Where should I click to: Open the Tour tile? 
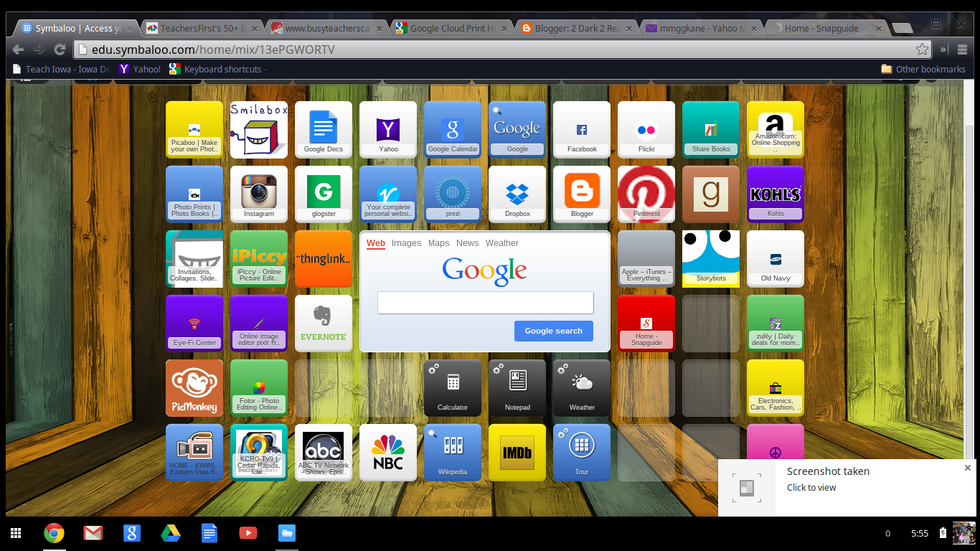click(x=582, y=452)
